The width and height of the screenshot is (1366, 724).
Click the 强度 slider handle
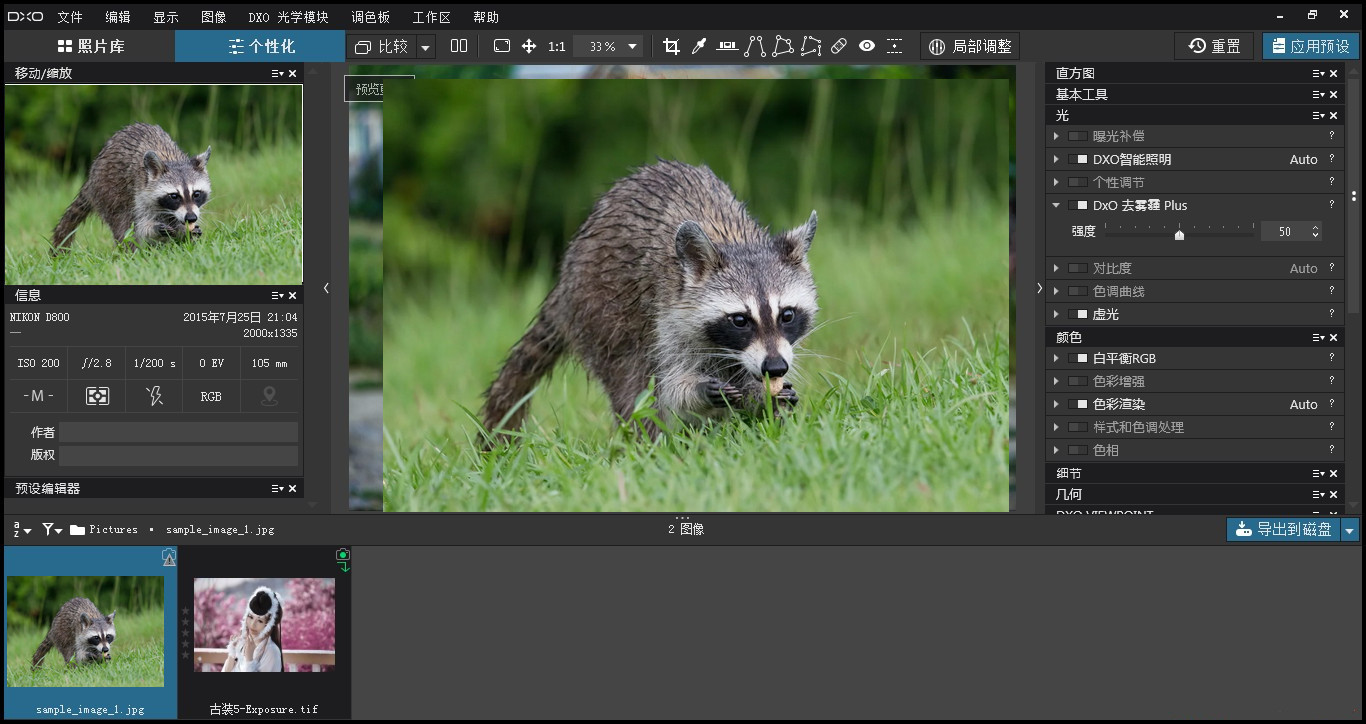[x=1180, y=235]
